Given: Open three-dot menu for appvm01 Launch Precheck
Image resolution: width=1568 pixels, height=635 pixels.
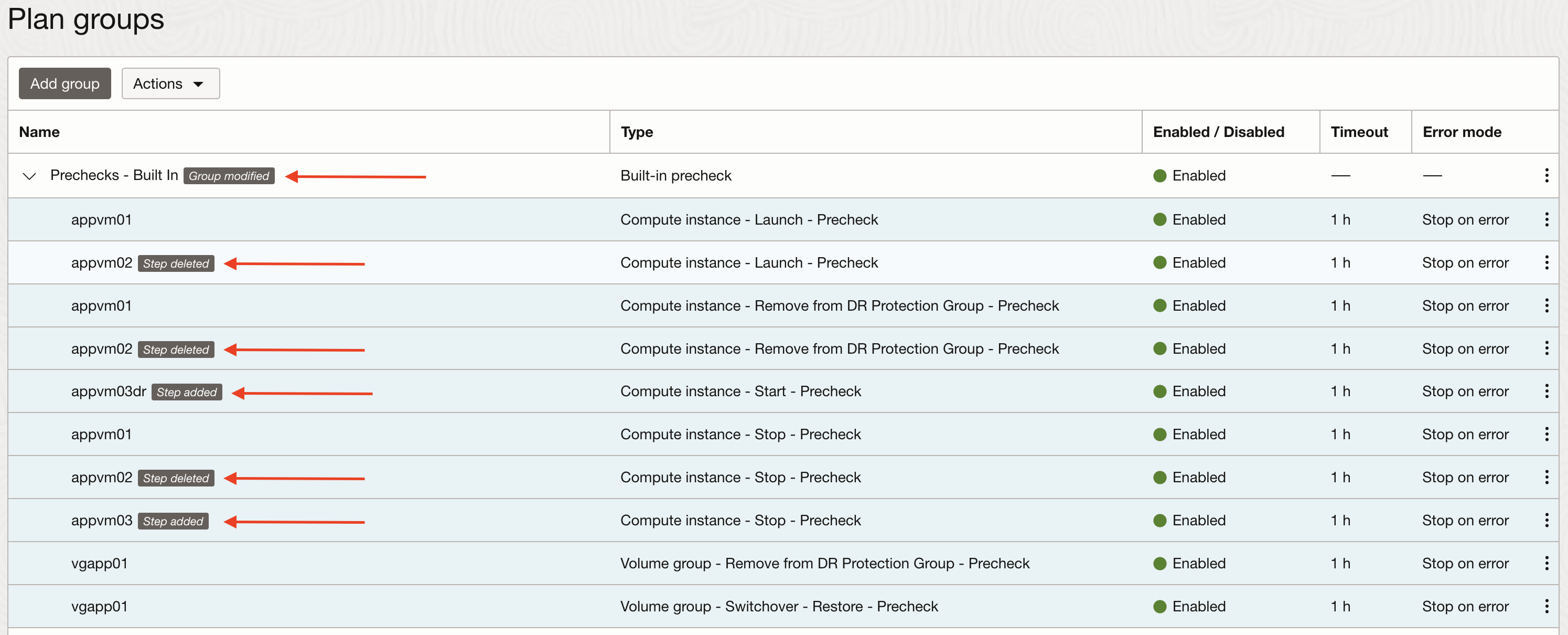Looking at the screenshot, I should (x=1546, y=219).
